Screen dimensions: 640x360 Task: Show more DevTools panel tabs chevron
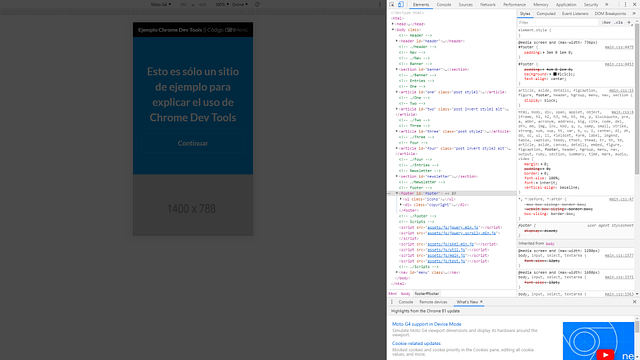(x=607, y=4)
